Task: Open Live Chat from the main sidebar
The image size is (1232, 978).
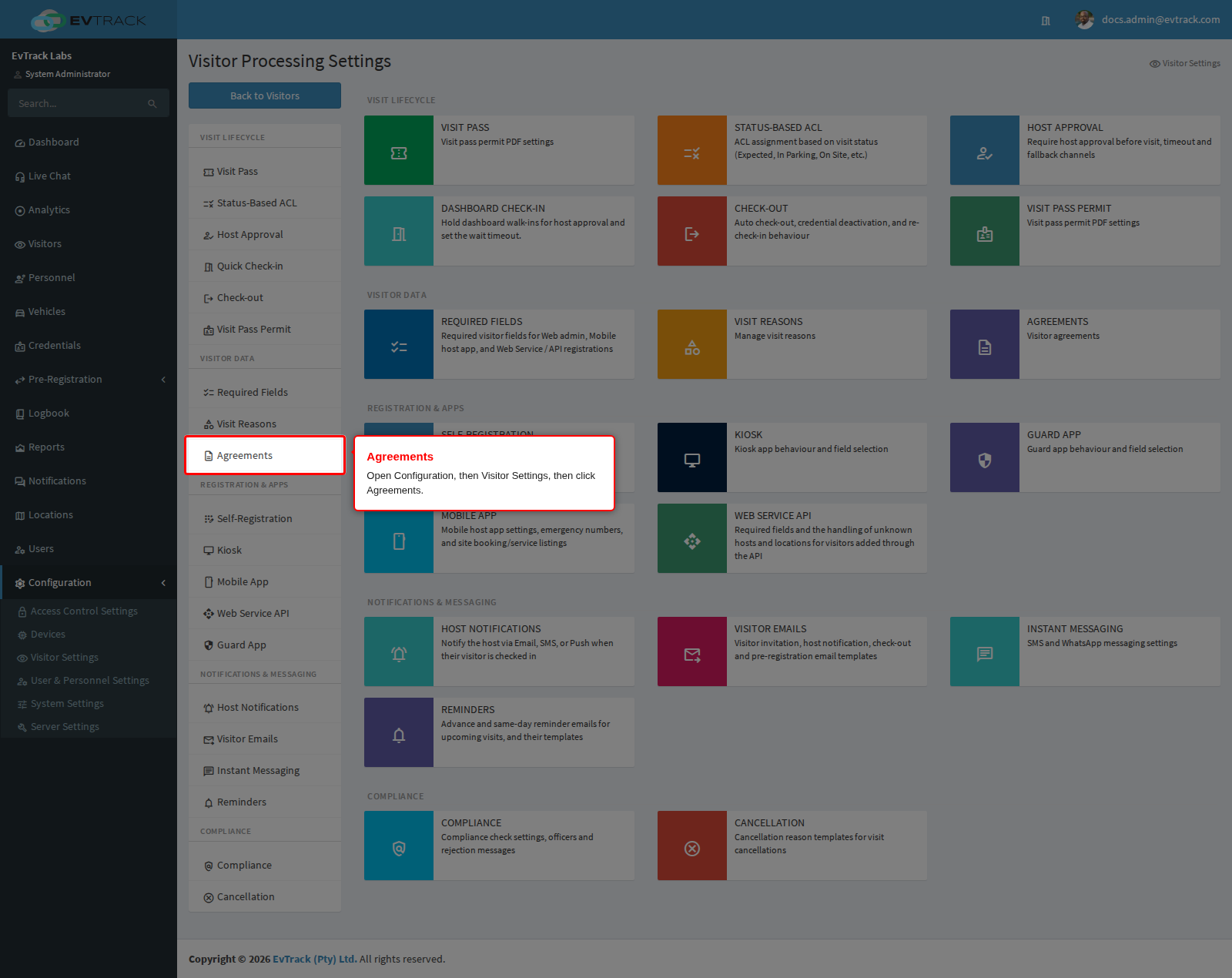Action: (89, 176)
